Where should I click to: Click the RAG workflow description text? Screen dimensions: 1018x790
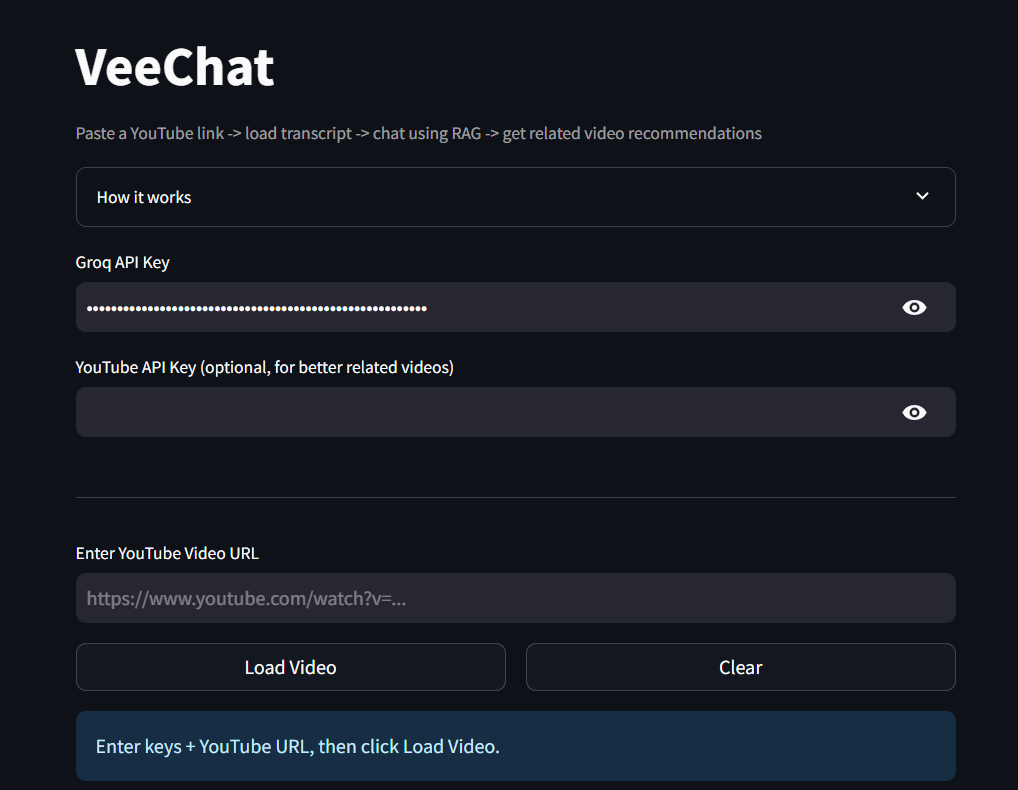418,133
